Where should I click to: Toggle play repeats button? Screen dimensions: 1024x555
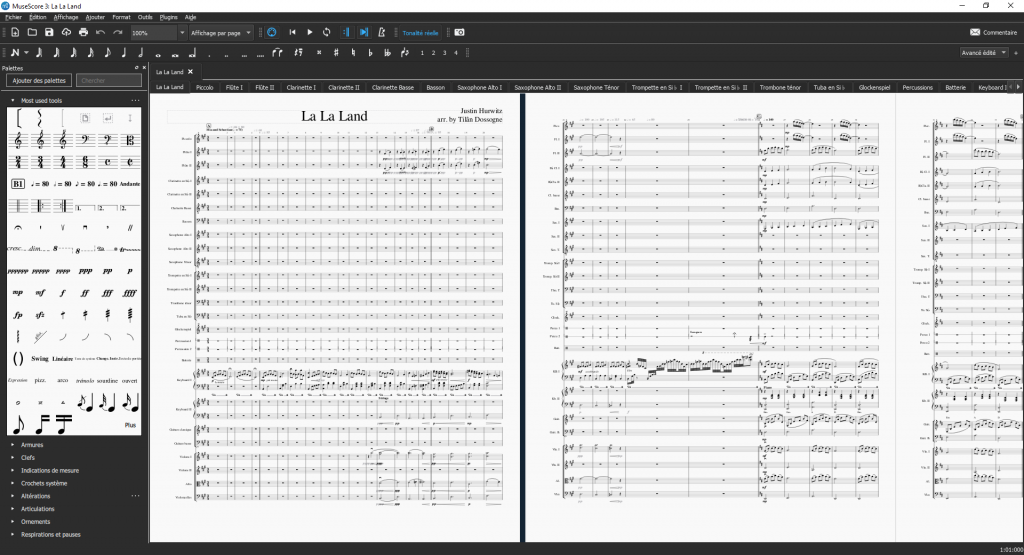346,32
